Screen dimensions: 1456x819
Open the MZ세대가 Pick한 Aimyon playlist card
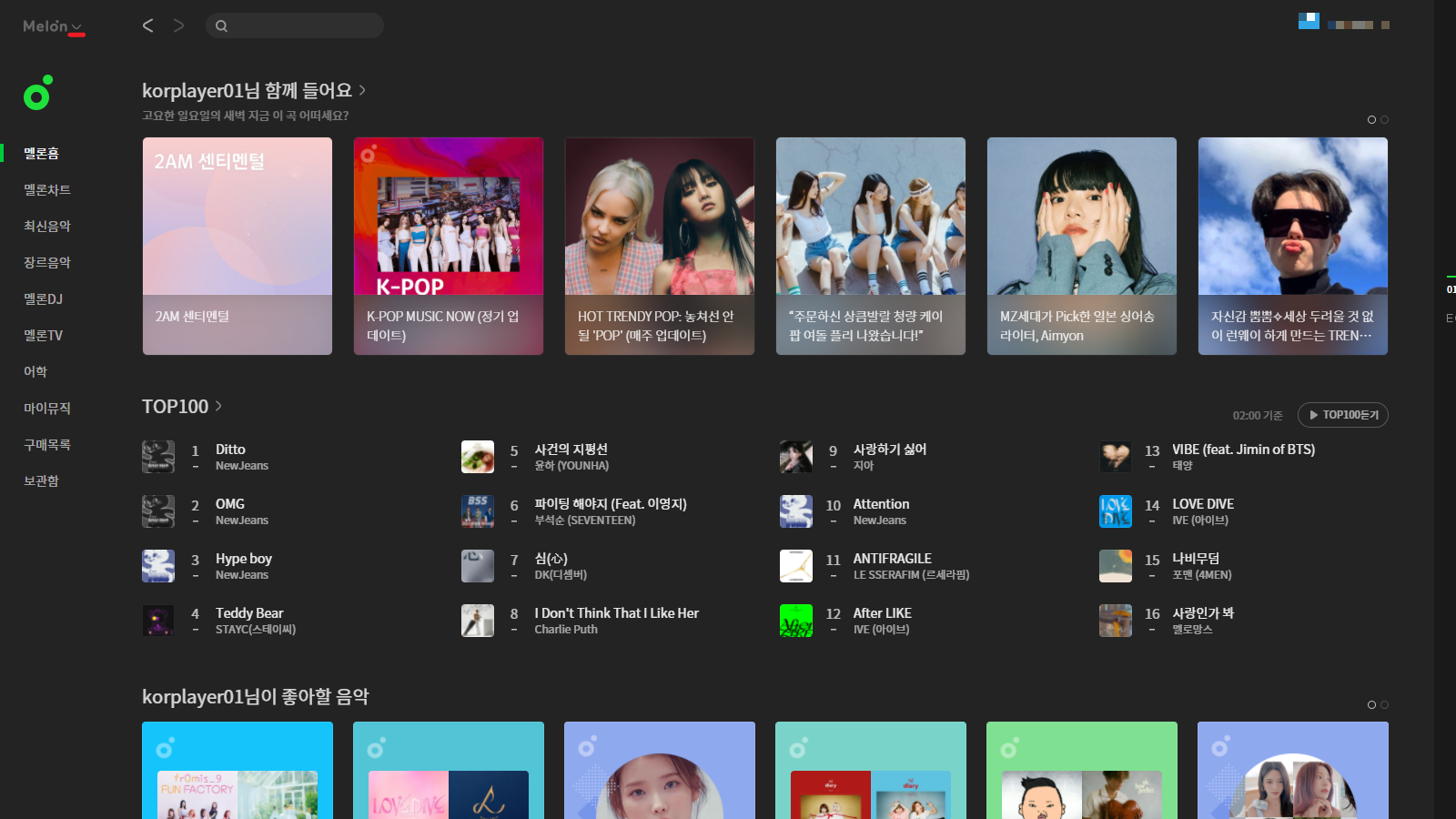tap(1082, 246)
